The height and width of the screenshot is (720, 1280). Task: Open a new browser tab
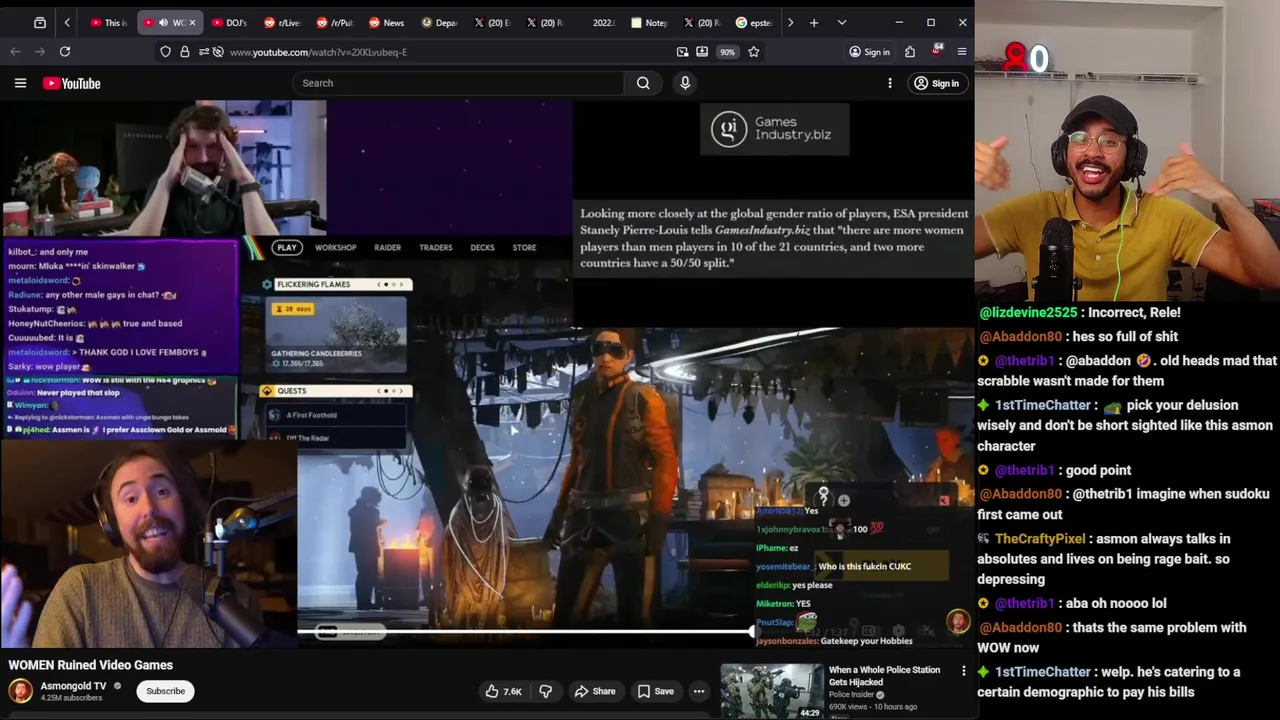click(x=814, y=22)
